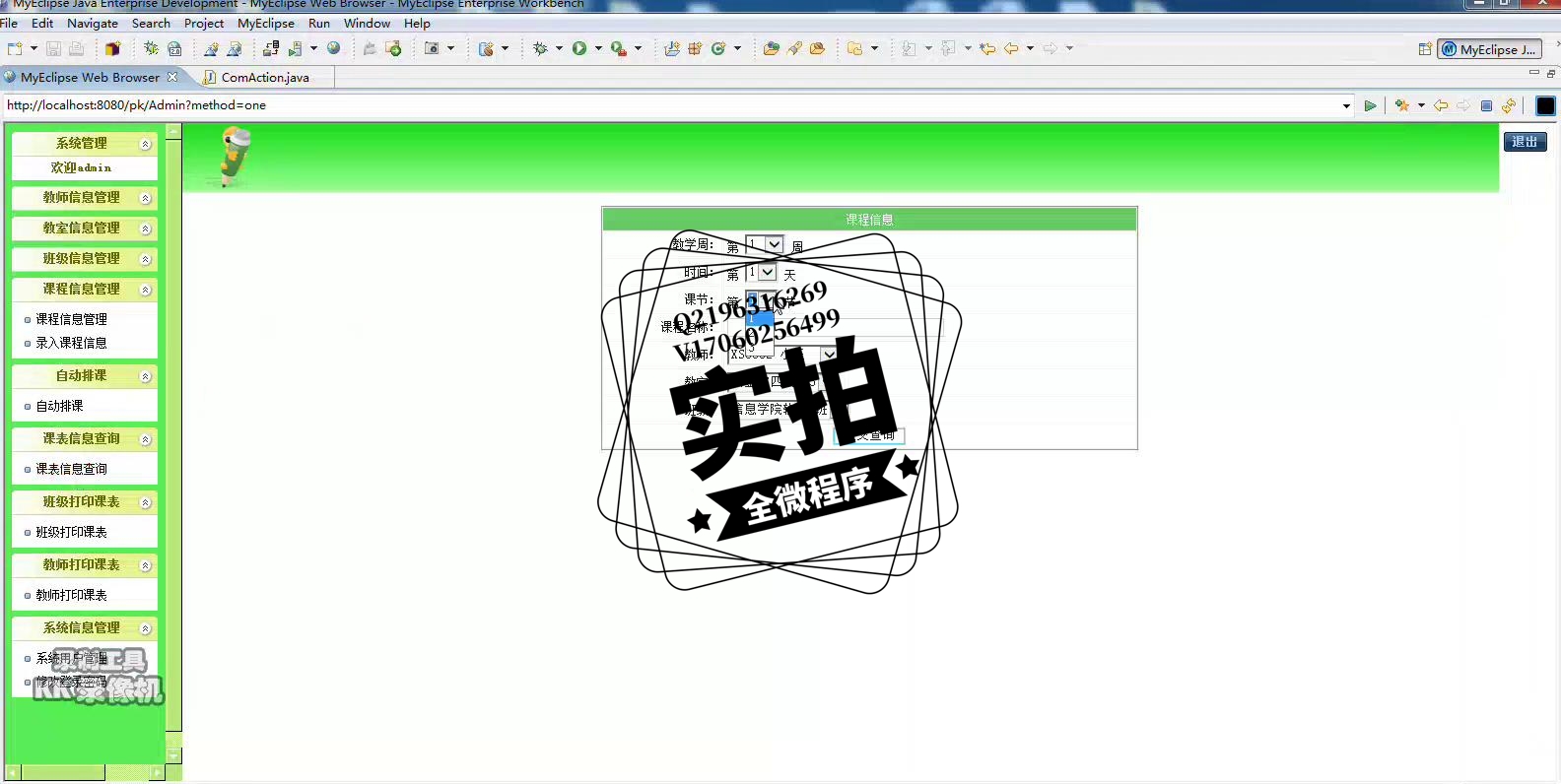Open the New wizard dropdown arrow
This screenshot has width=1561, height=784.
(34, 48)
